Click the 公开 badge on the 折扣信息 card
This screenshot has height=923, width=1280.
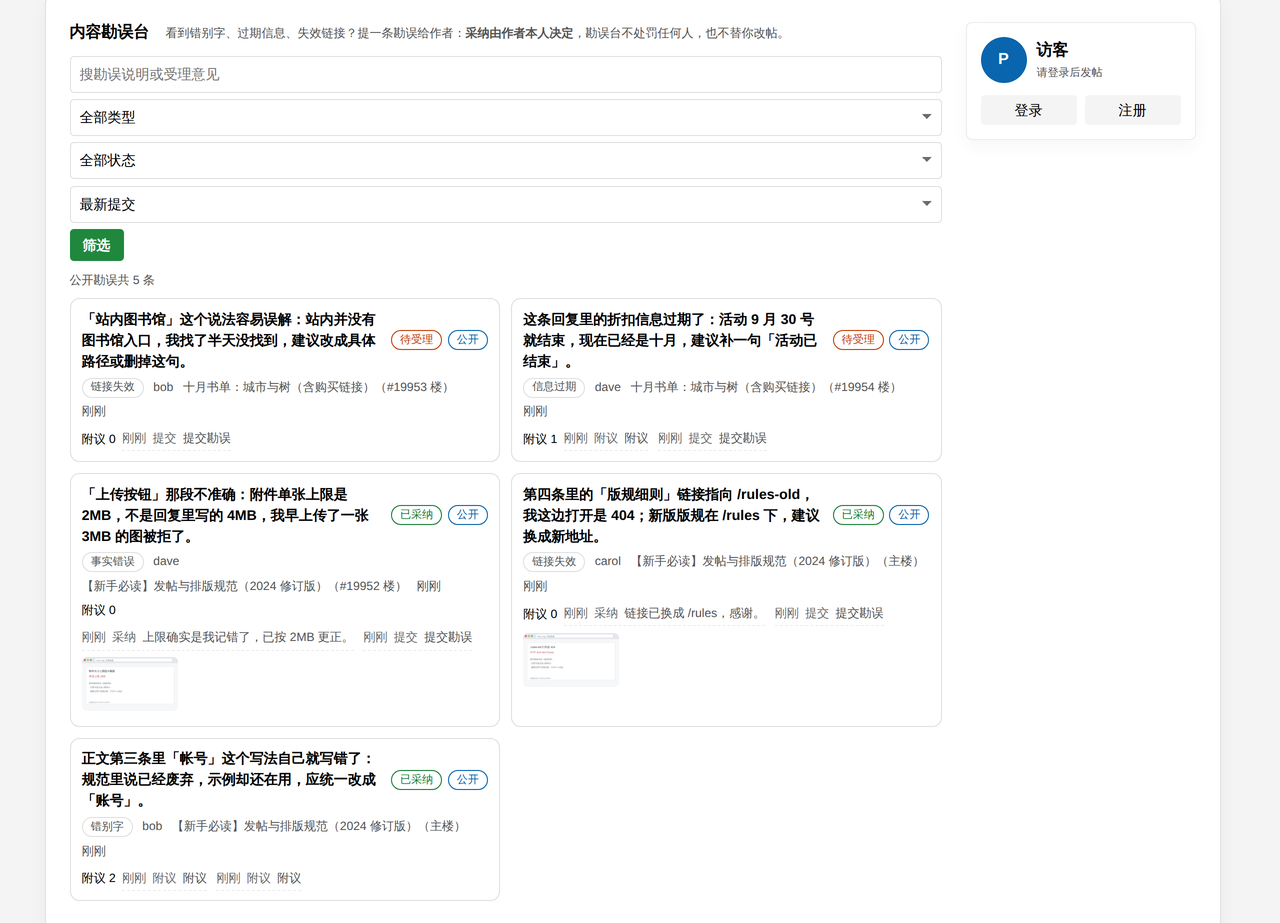909,340
